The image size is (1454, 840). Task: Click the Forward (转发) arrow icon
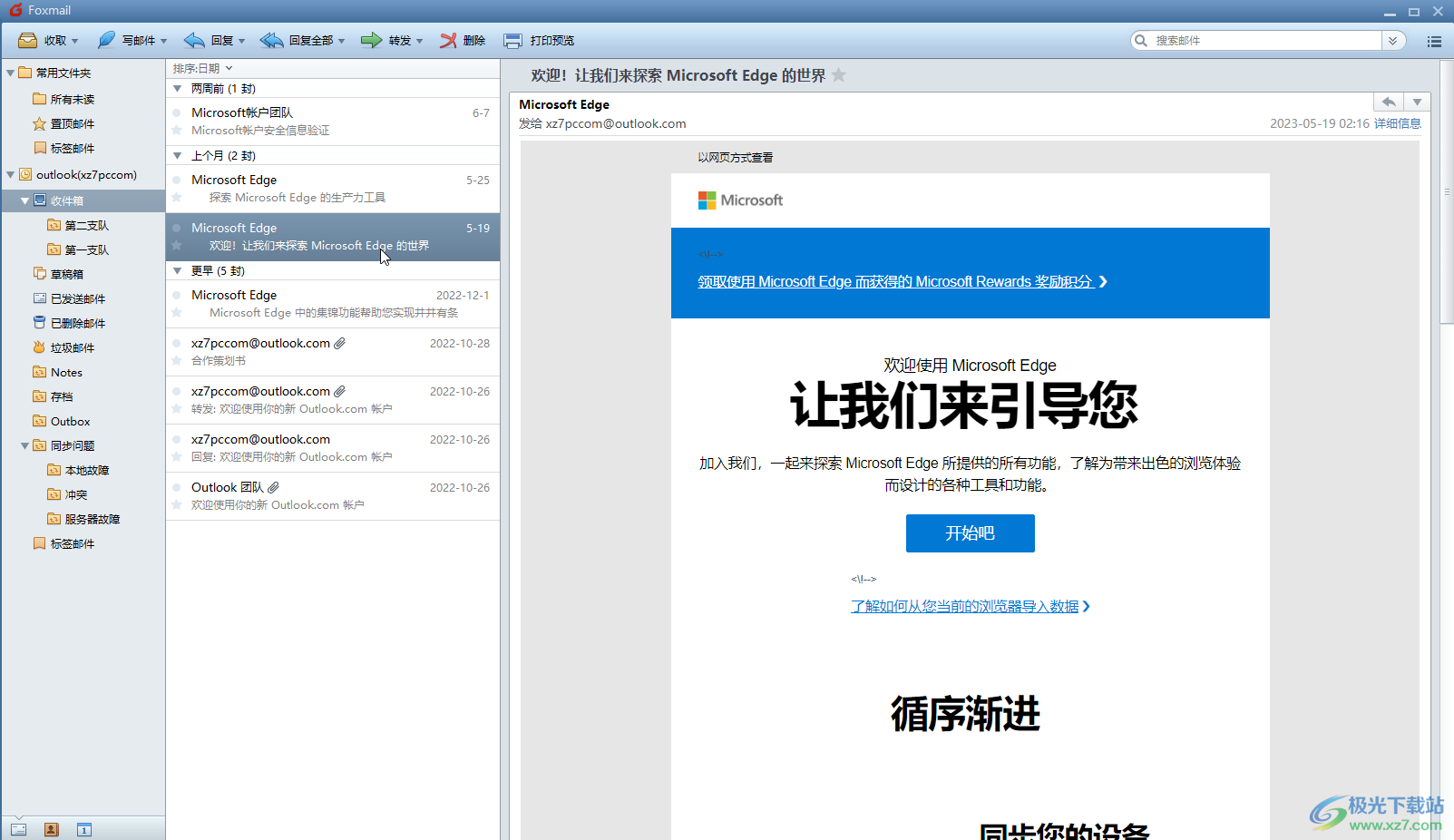tap(371, 41)
